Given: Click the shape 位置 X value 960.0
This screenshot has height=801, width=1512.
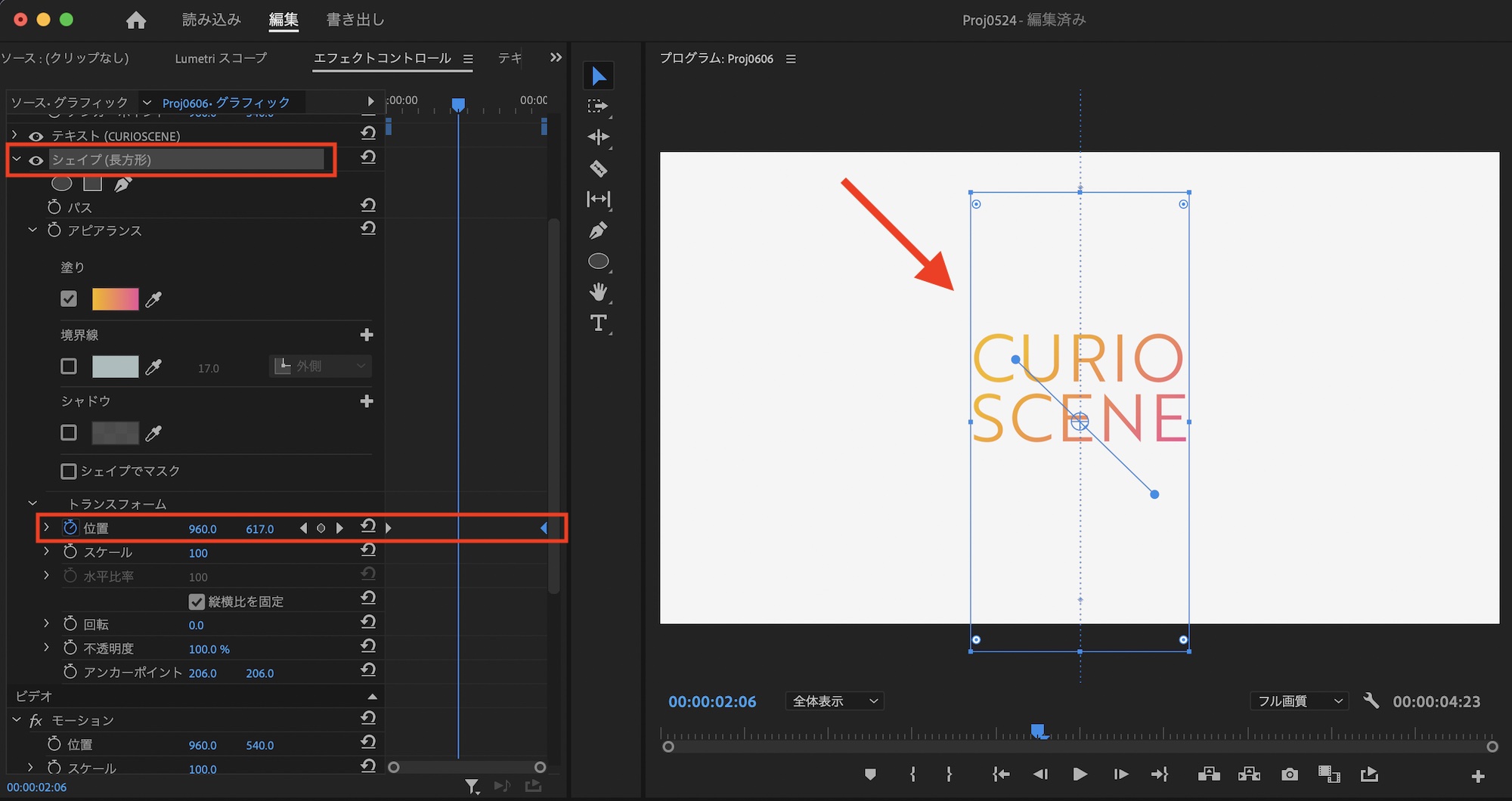Looking at the screenshot, I should 203,529.
